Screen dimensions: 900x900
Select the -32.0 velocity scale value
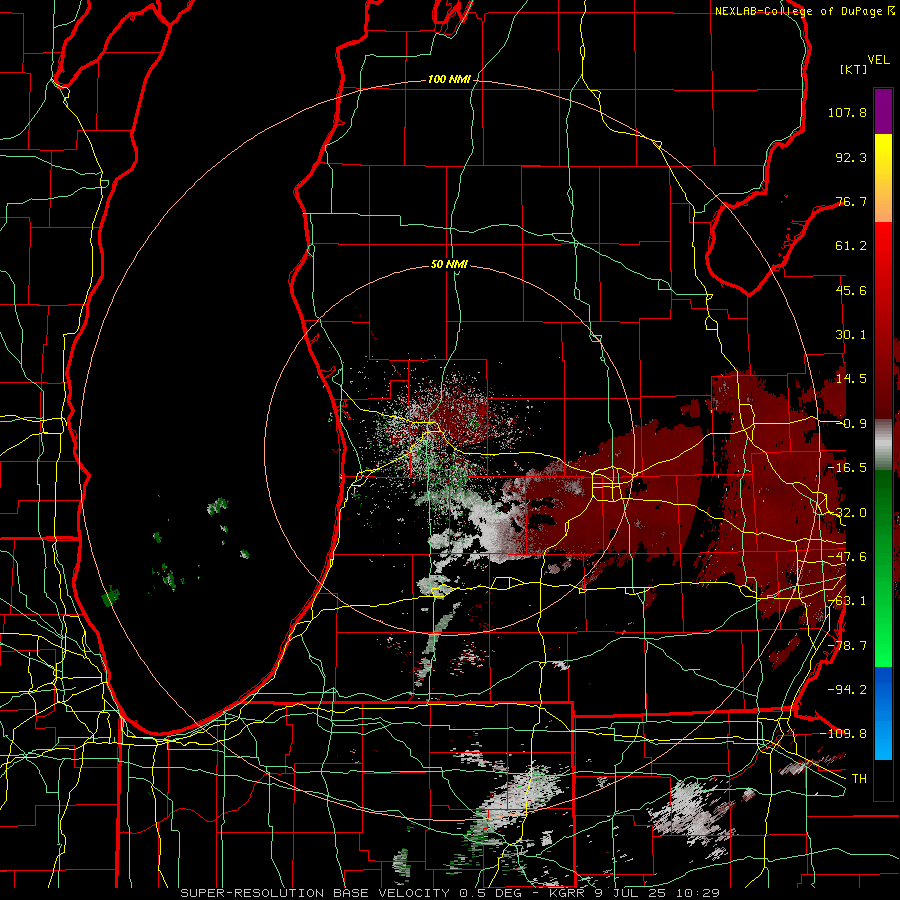pos(847,513)
